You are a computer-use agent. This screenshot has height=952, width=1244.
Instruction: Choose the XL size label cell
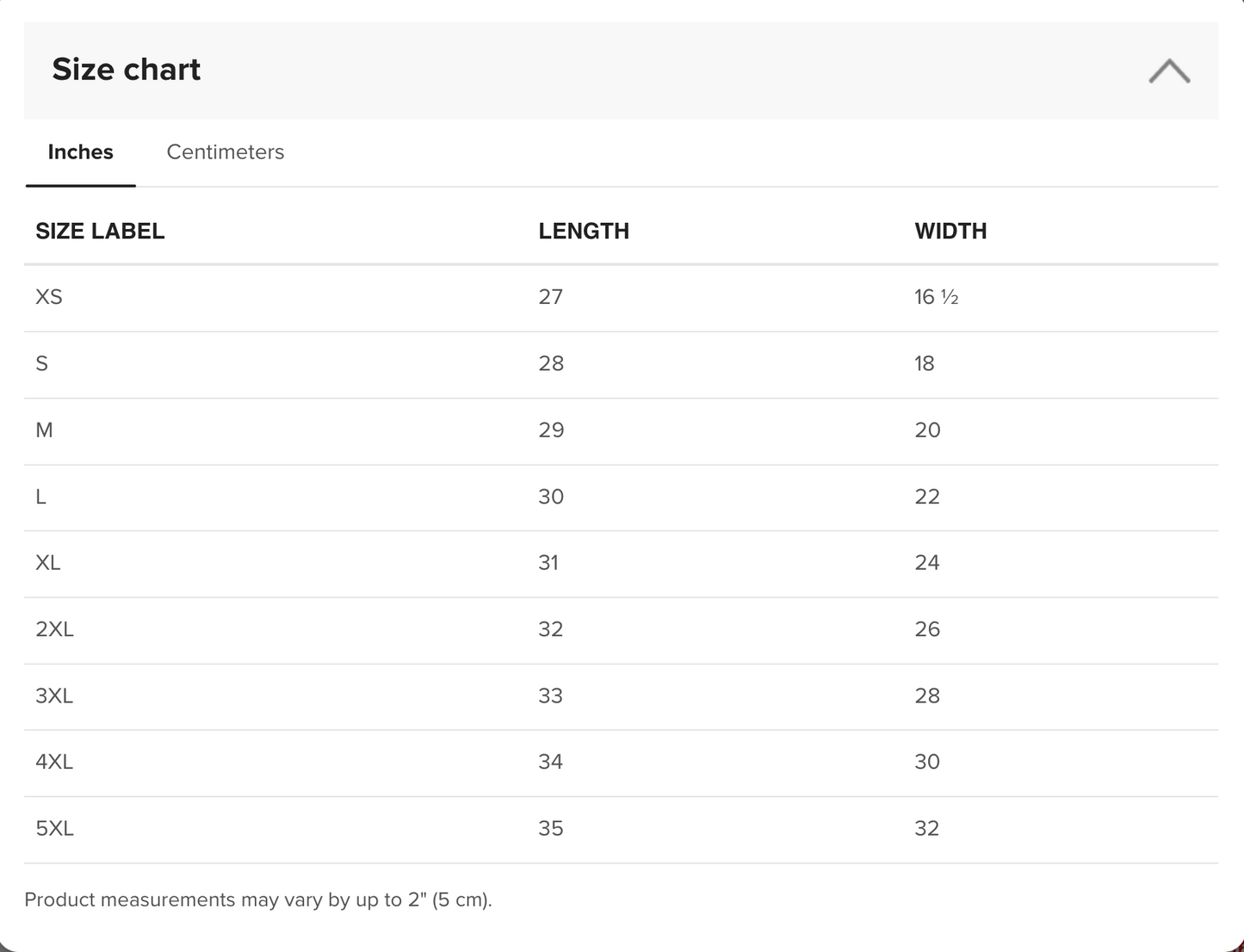48,563
